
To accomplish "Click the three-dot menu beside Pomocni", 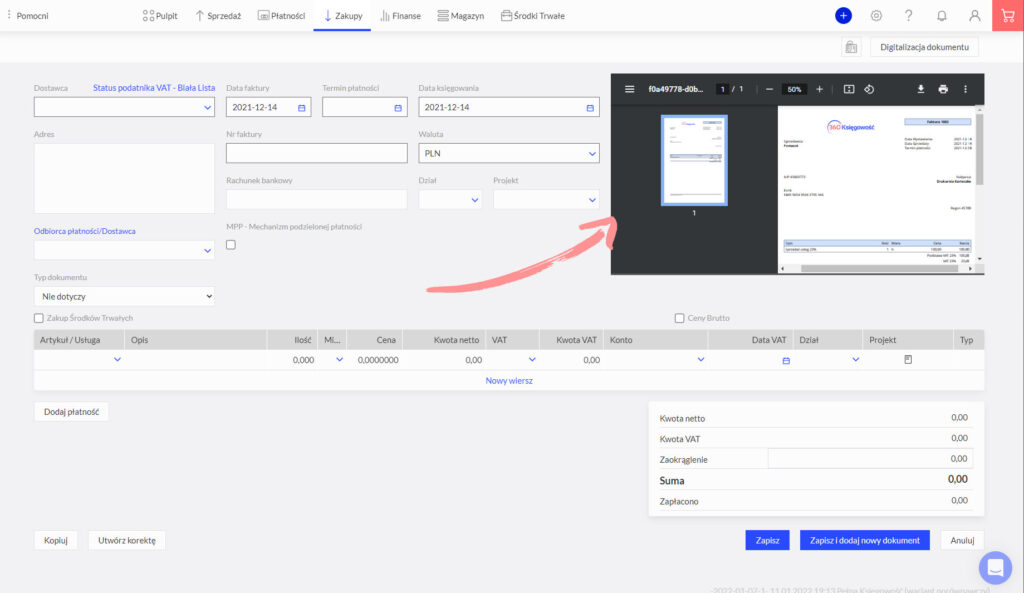I will [x=8, y=14].
